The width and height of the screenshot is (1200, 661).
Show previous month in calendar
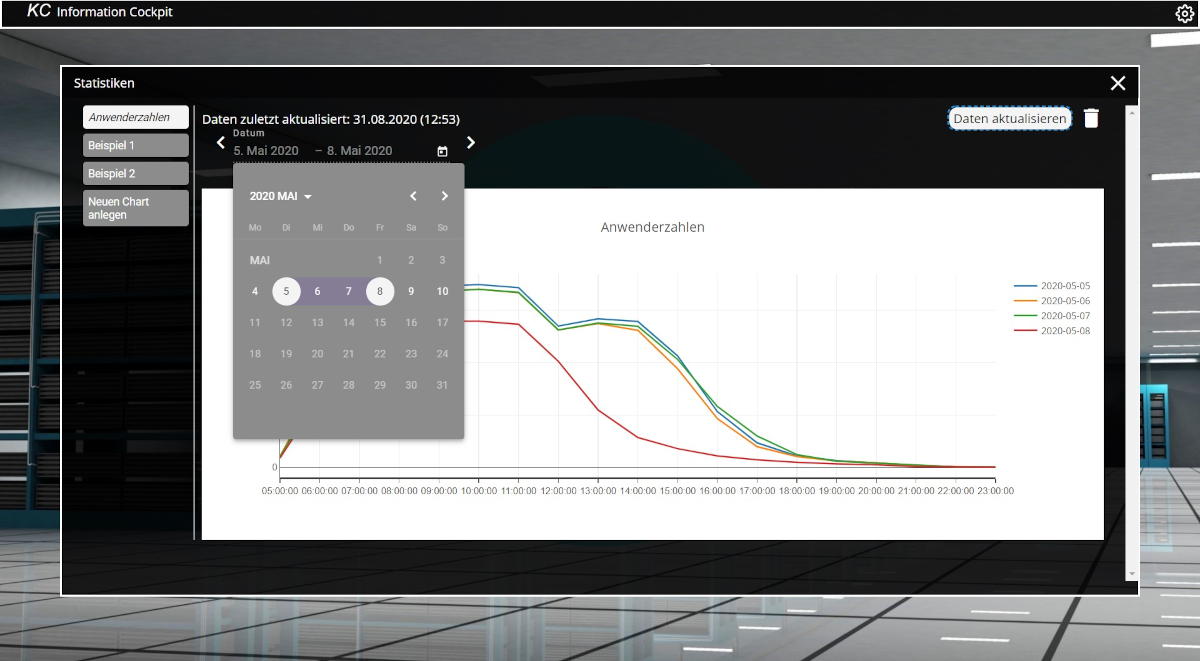413,196
